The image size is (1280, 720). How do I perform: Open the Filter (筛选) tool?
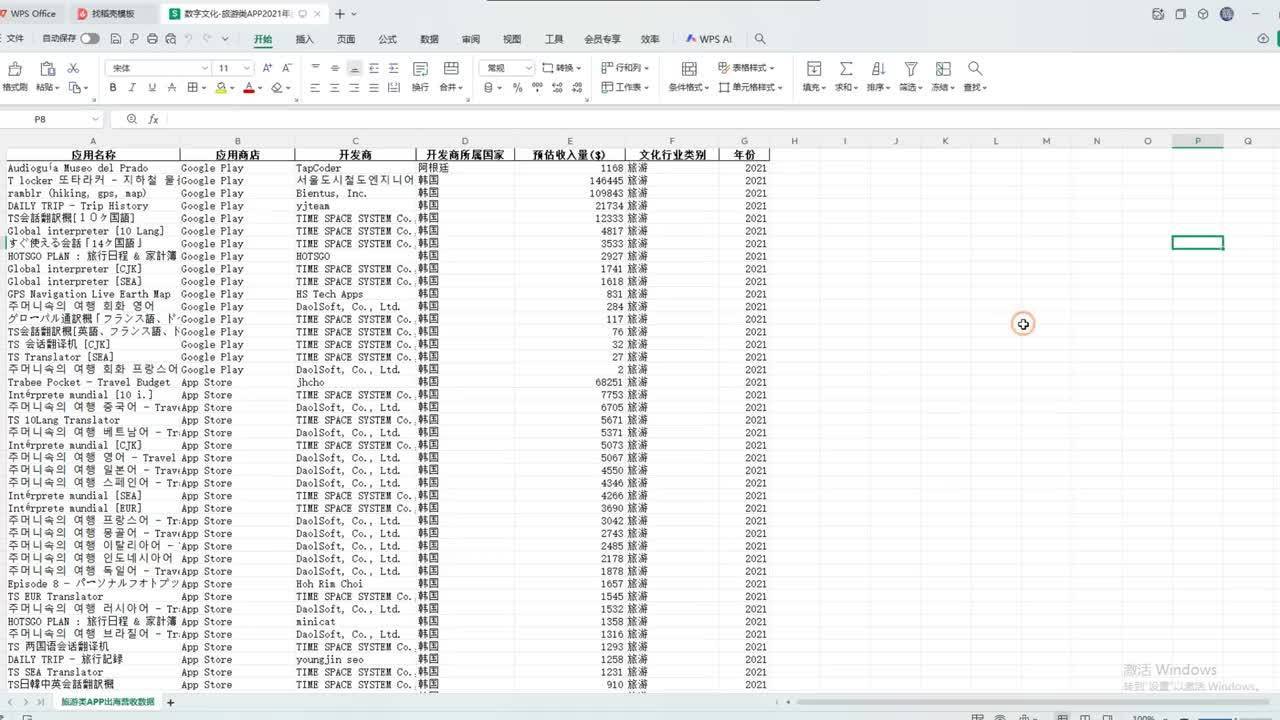(911, 68)
